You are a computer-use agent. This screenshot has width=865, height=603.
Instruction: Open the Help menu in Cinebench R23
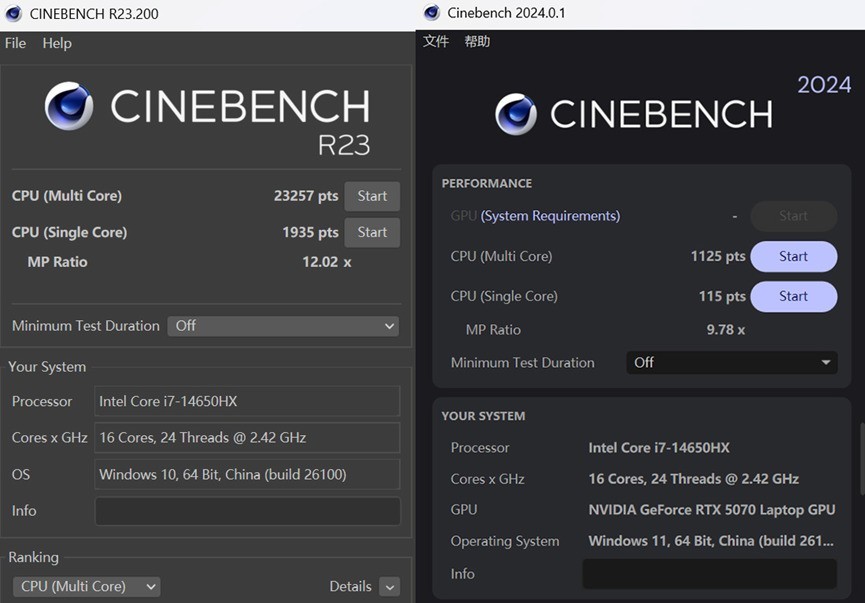click(x=57, y=43)
